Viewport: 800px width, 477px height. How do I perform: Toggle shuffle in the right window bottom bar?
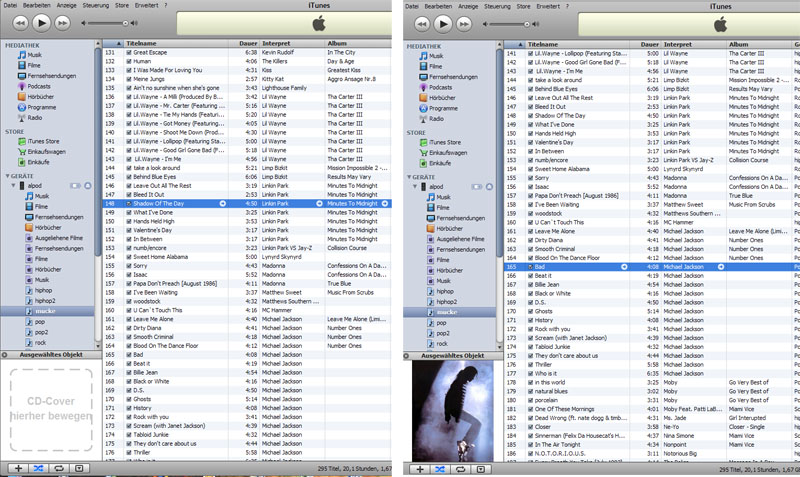[440, 469]
